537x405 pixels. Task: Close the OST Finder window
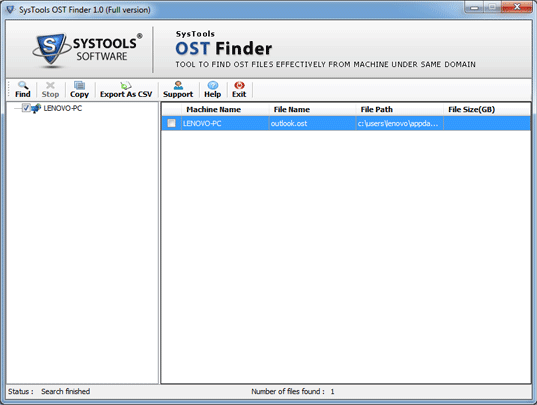(517, 7)
